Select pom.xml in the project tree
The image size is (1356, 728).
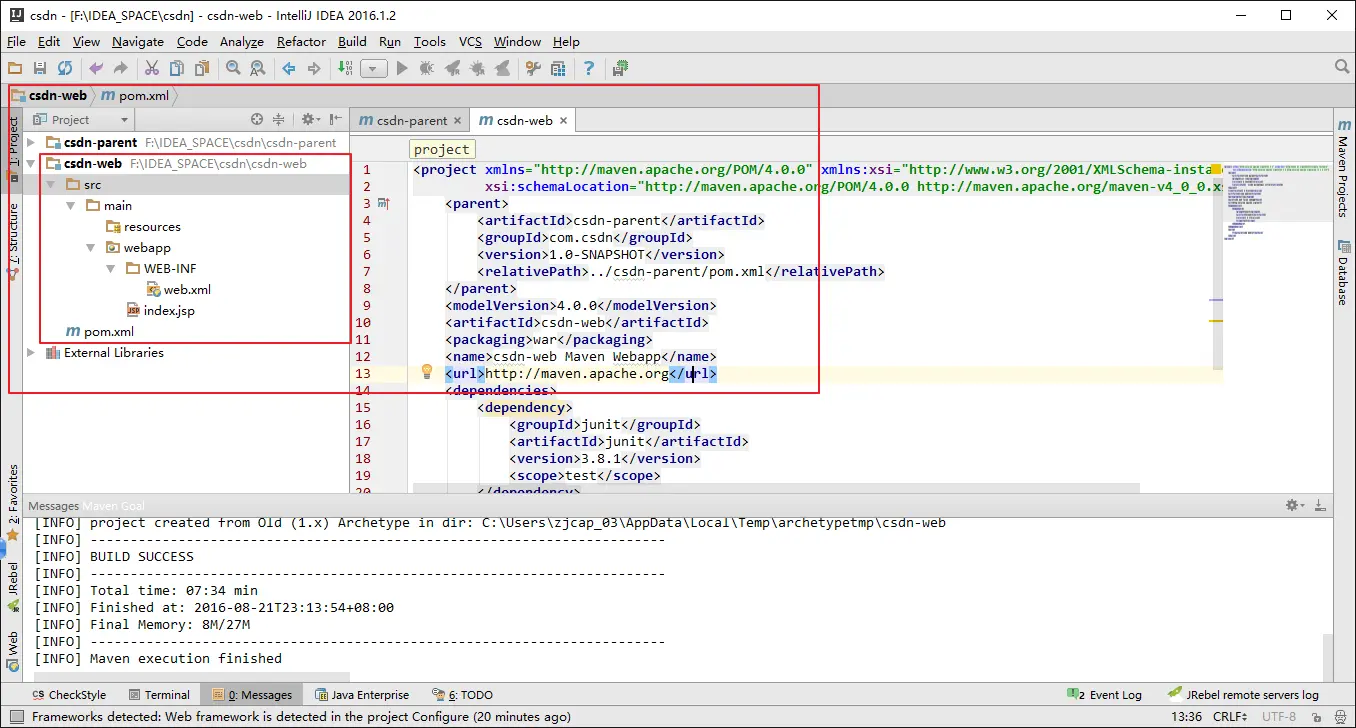point(99,332)
